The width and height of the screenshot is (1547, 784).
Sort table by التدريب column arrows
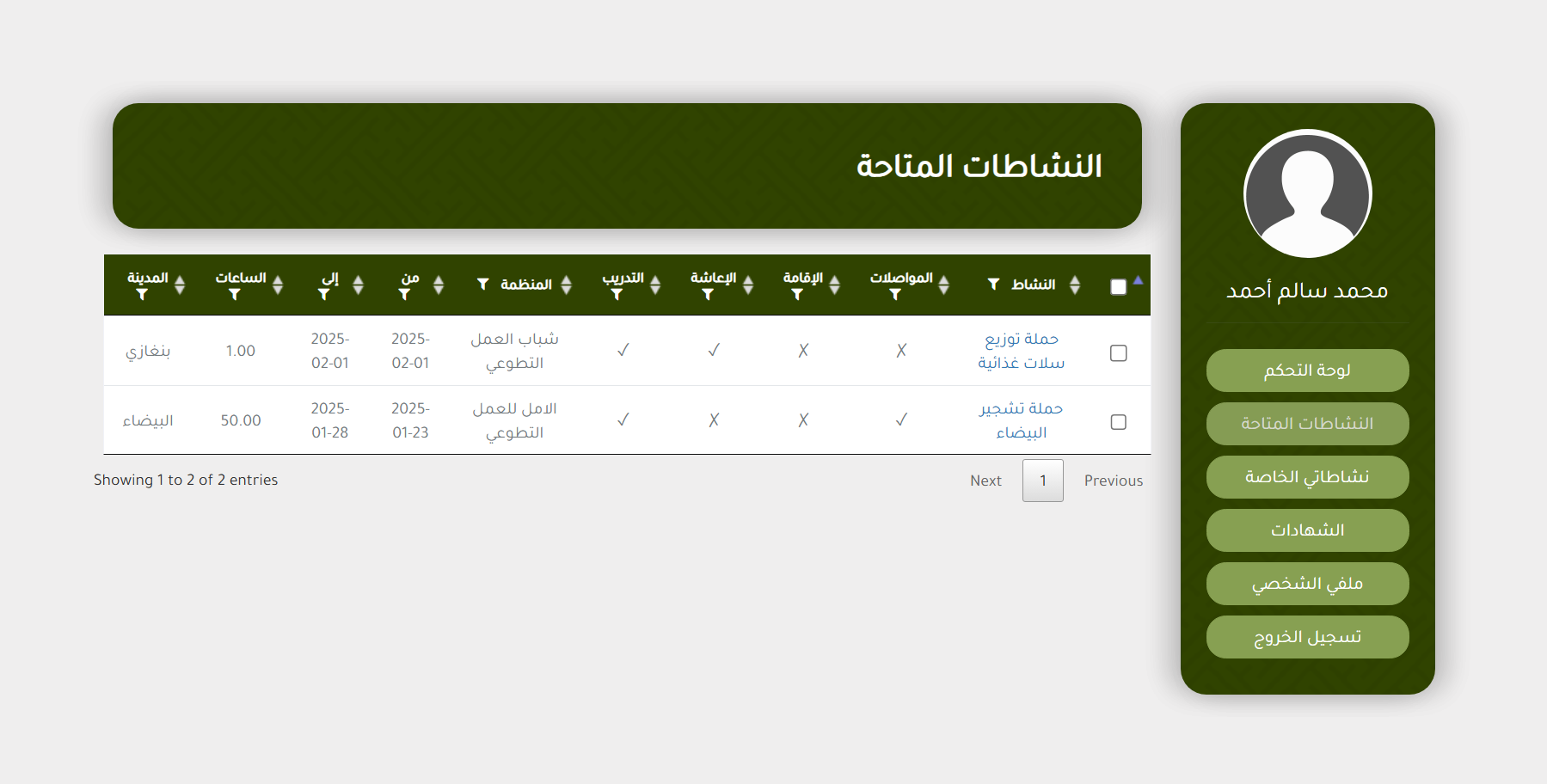point(656,285)
